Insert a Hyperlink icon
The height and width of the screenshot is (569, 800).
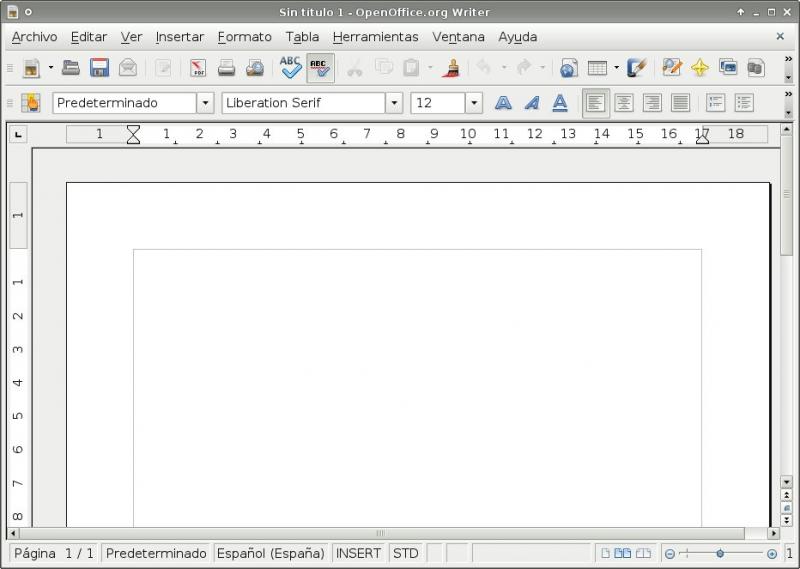pyautogui.click(x=568, y=68)
